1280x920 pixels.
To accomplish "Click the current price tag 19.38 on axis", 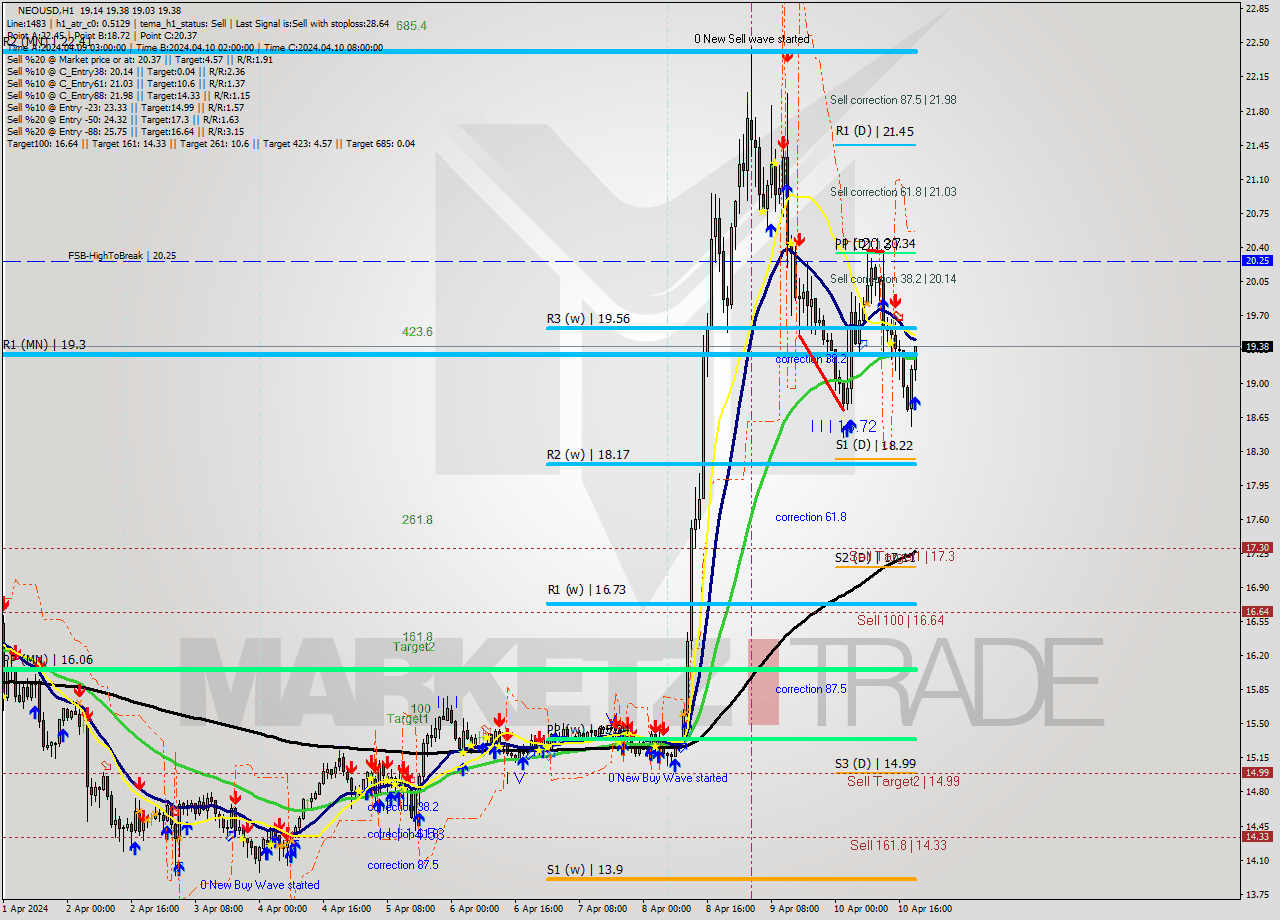I will pyautogui.click(x=1257, y=347).
